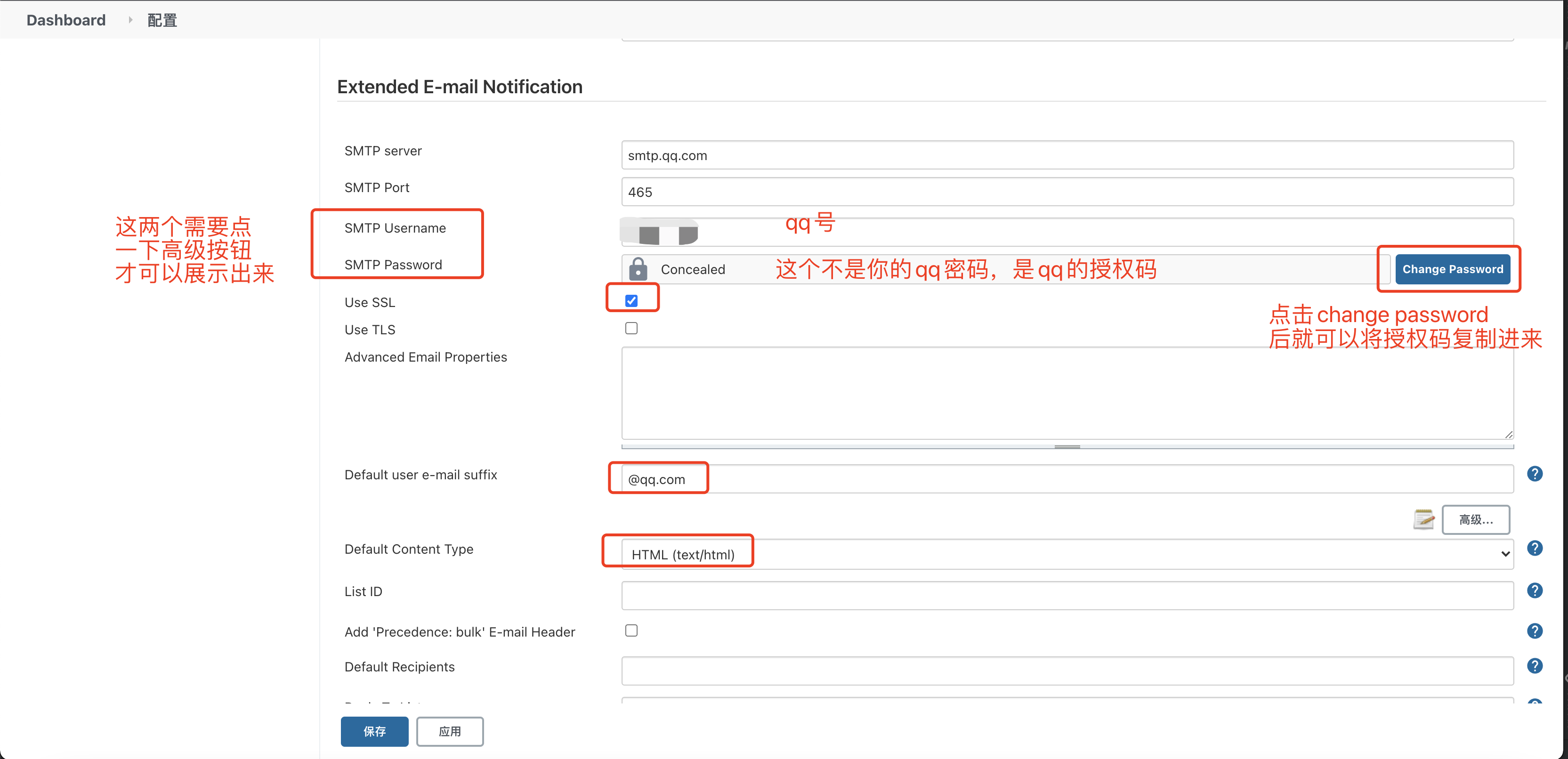Click the 保存 save button

[374, 731]
